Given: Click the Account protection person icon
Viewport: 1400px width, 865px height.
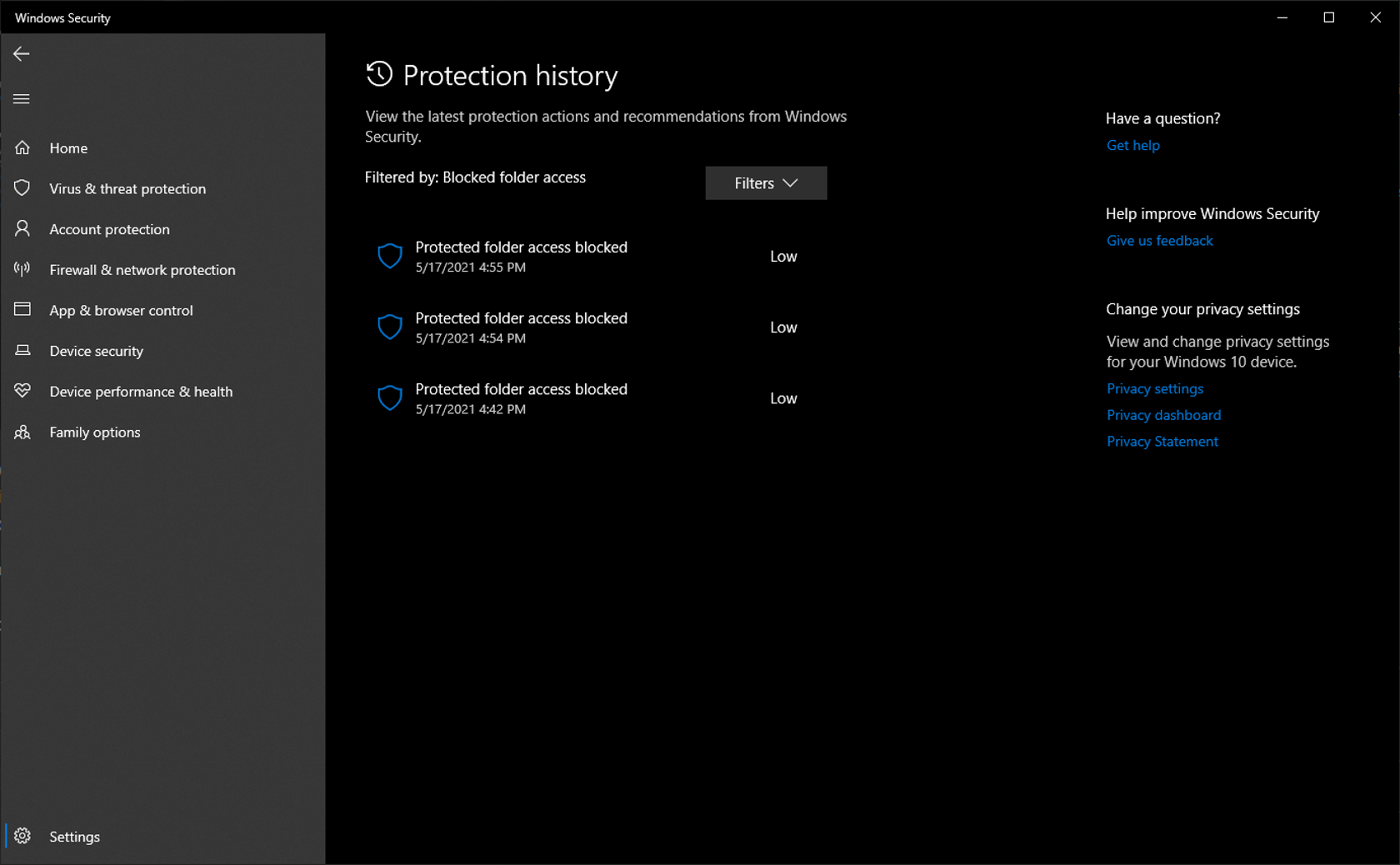Looking at the screenshot, I should coord(22,228).
